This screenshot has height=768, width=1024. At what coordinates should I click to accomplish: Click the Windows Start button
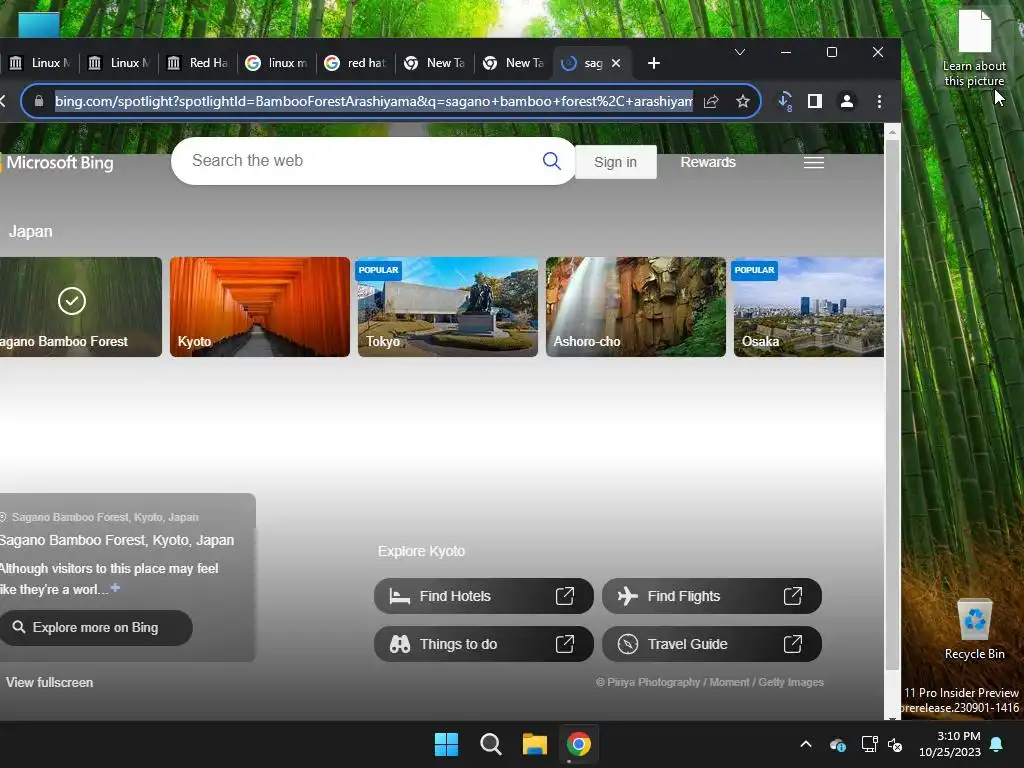tap(447, 744)
